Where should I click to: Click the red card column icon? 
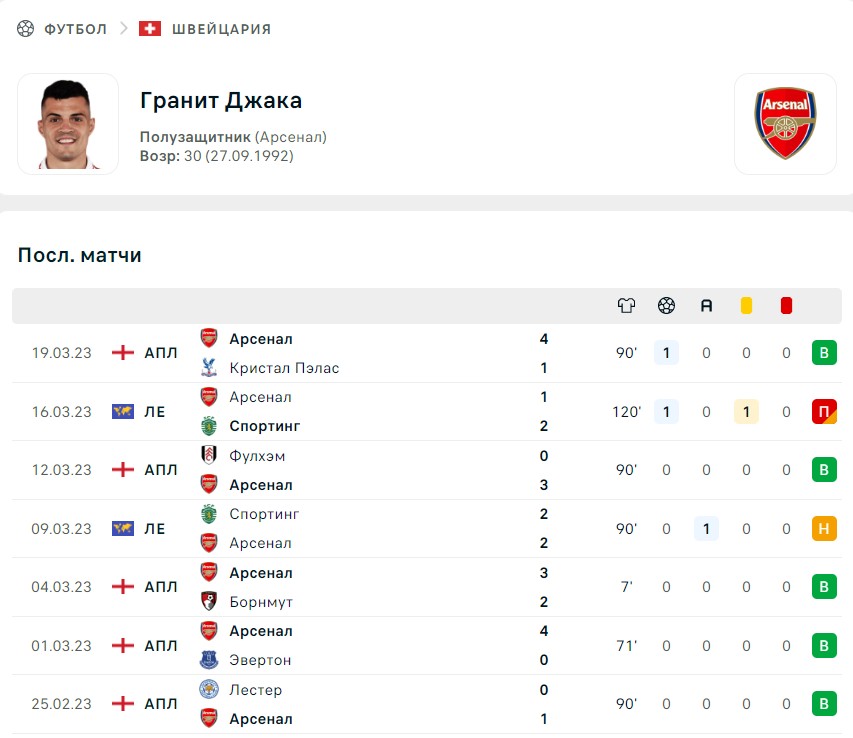[786, 306]
